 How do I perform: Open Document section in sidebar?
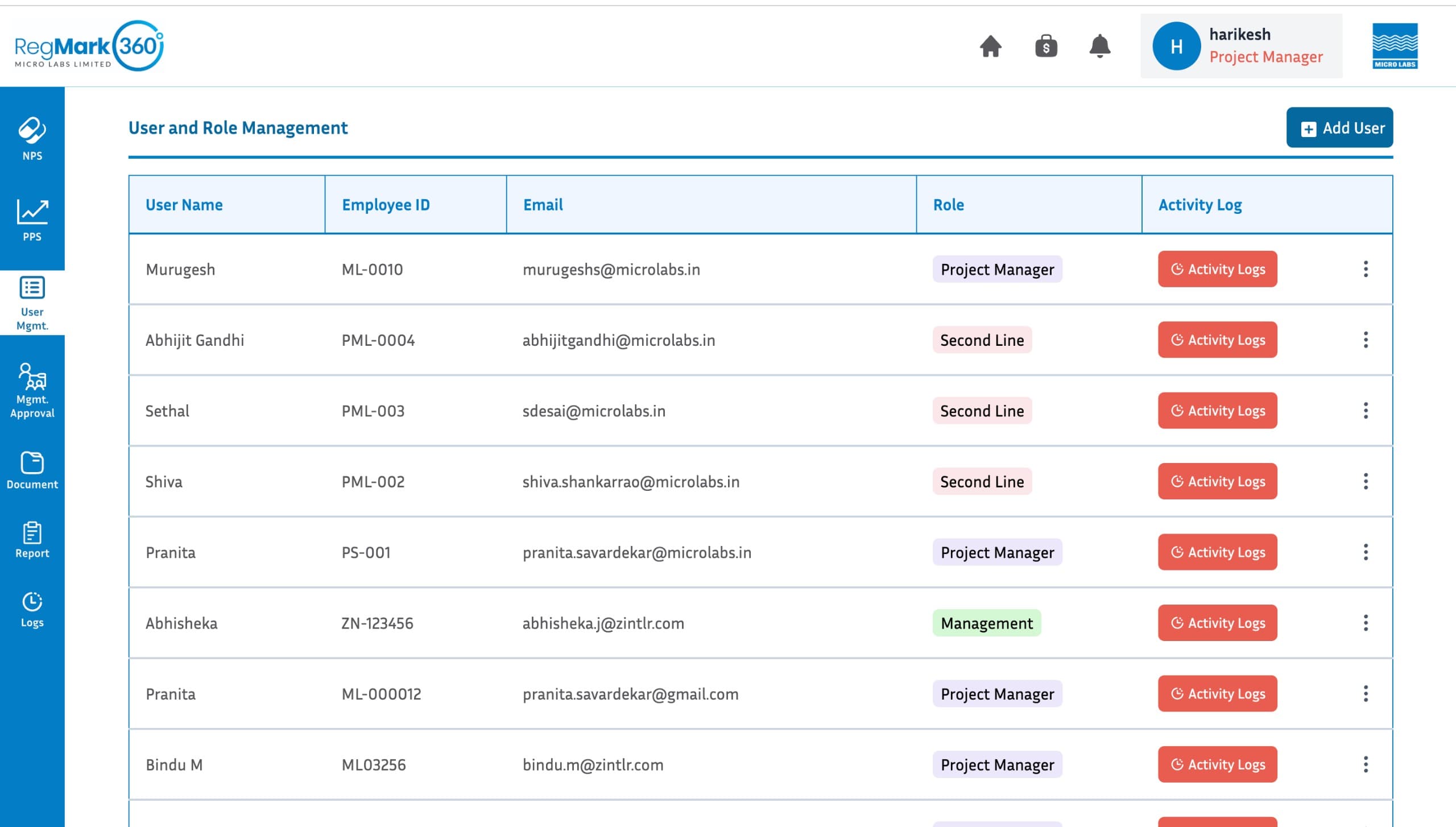32,470
